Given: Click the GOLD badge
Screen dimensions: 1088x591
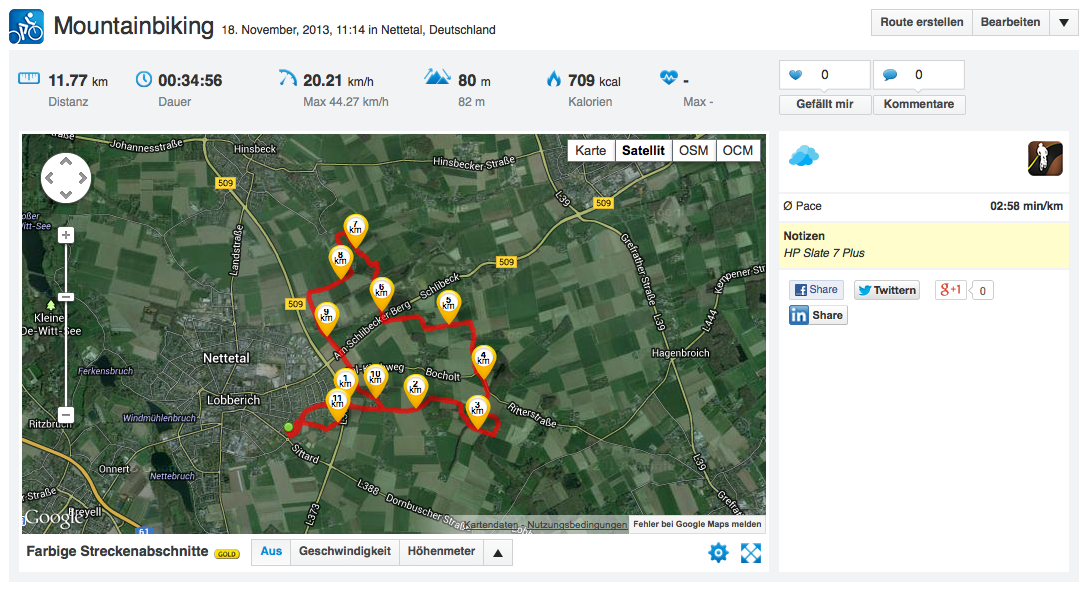Looking at the screenshot, I should [227, 554].
